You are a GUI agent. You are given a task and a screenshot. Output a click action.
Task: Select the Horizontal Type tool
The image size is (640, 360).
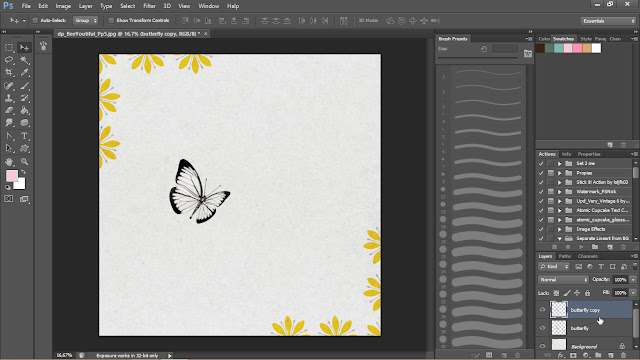click(24, 136)
